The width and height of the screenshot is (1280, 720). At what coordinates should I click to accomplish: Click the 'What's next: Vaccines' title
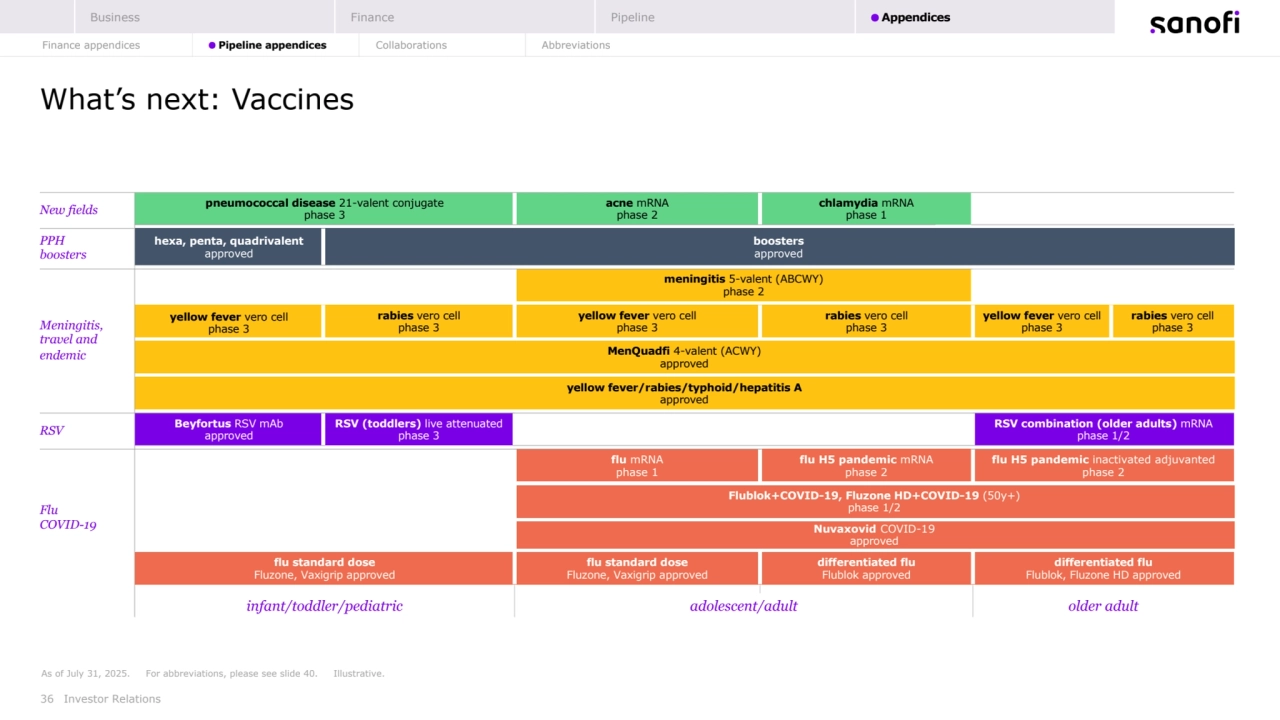point(197,99)
